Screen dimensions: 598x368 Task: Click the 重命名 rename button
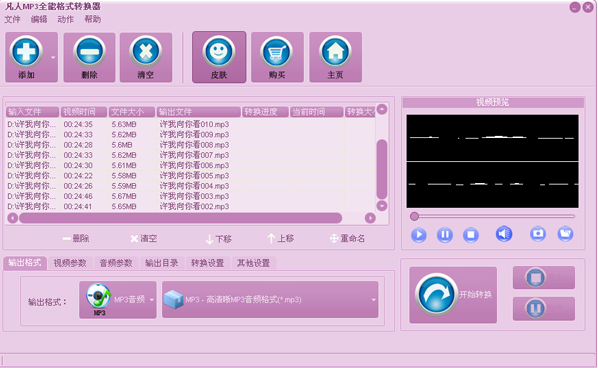347,239
